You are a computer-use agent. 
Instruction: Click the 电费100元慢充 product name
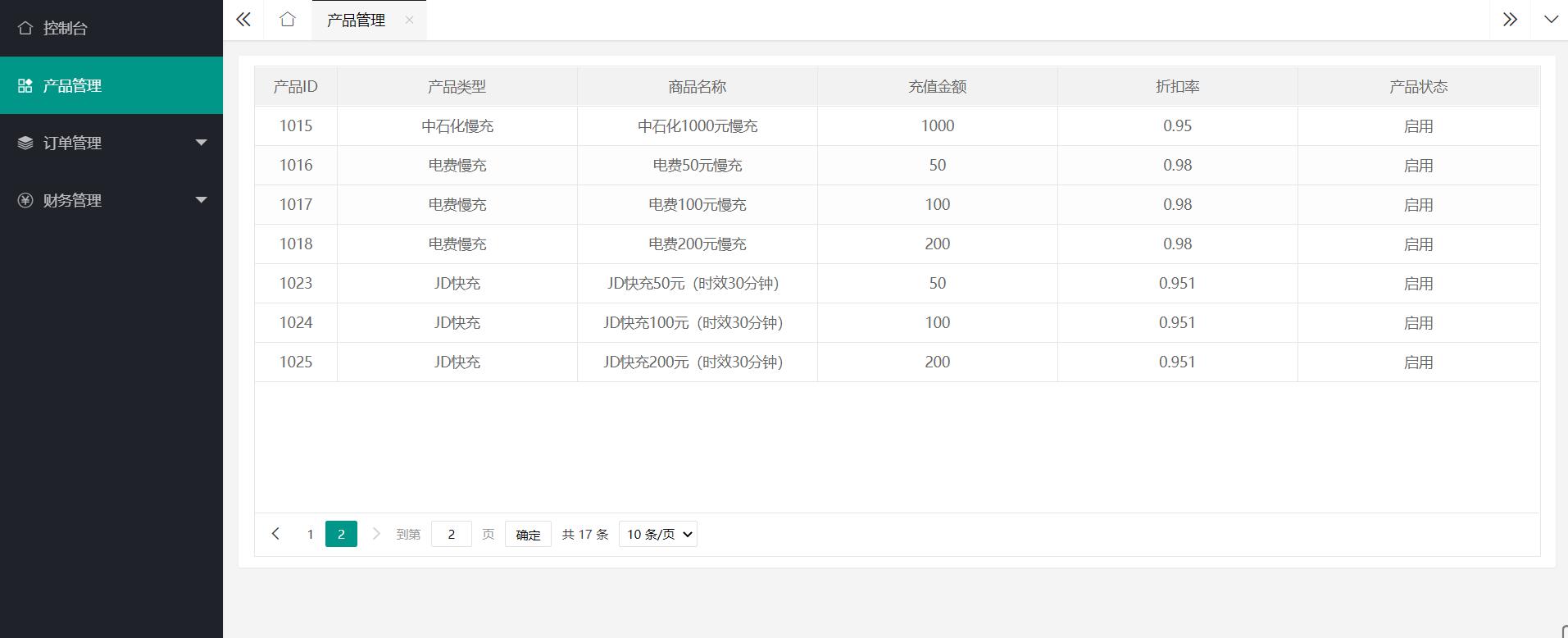tap(698, 204)
